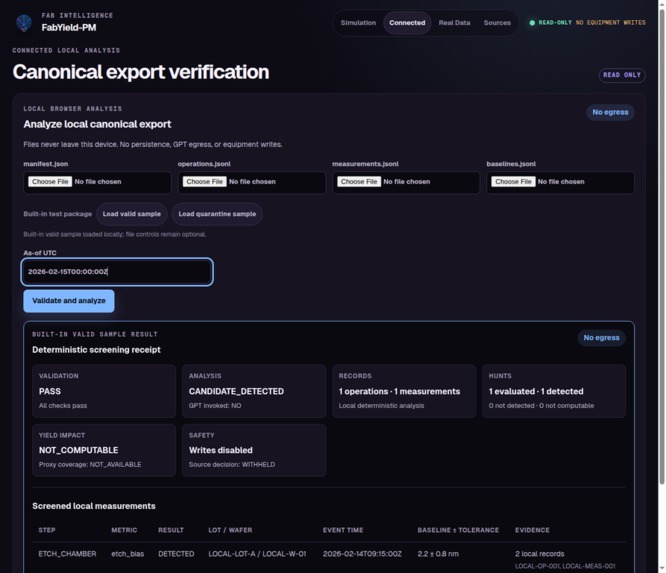Click the event time '2026-02-14T09:15:00Z' cell
This screenshot has height=573, width=666.
[x=362, y=554]
